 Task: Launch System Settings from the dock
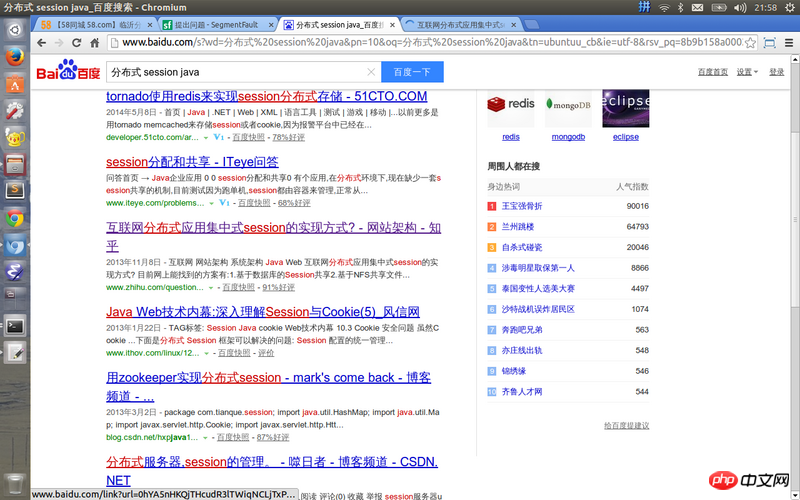click(x=15, y=110)
